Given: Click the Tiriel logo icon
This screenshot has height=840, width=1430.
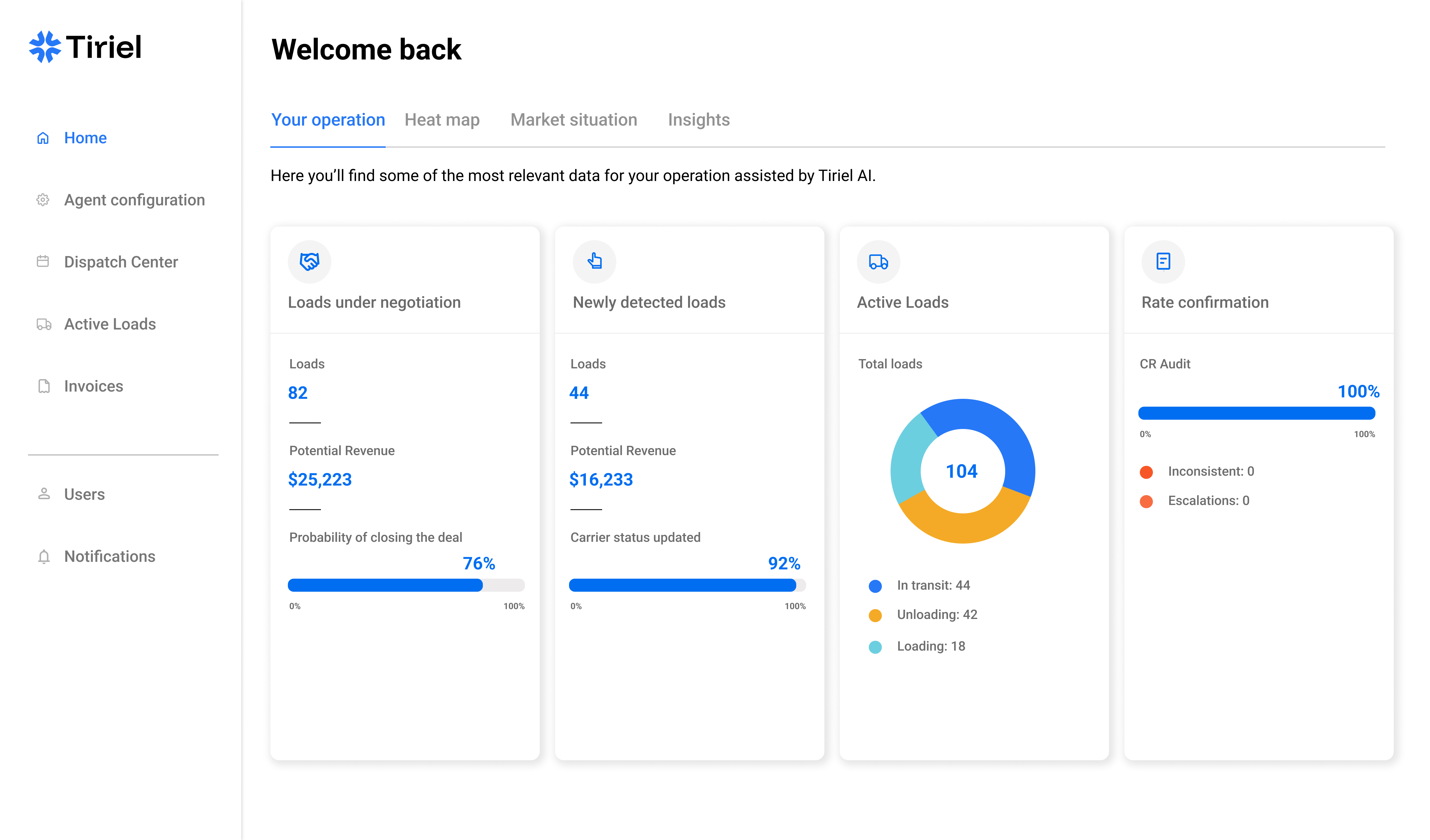Looking at the screenshot, I should [x=45, y=47].
